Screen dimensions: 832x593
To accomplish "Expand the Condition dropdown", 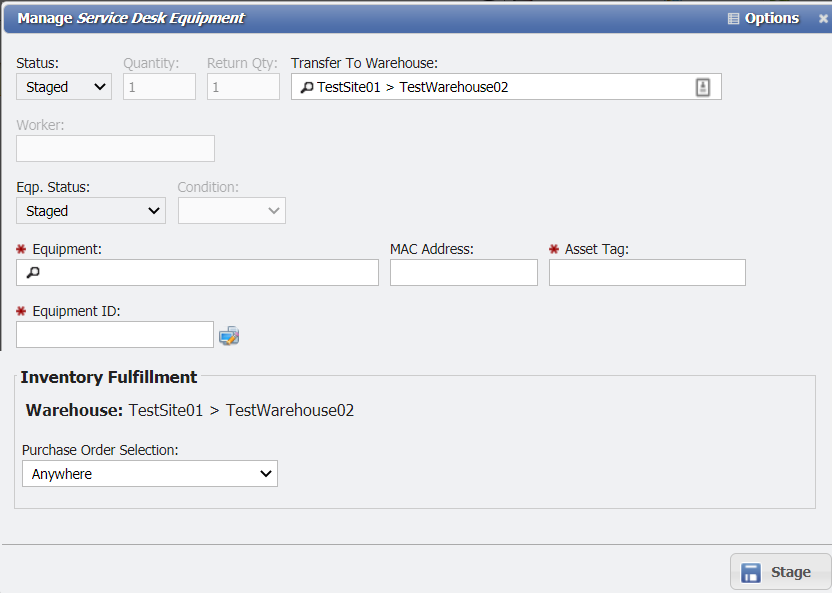I will (231, 210).
